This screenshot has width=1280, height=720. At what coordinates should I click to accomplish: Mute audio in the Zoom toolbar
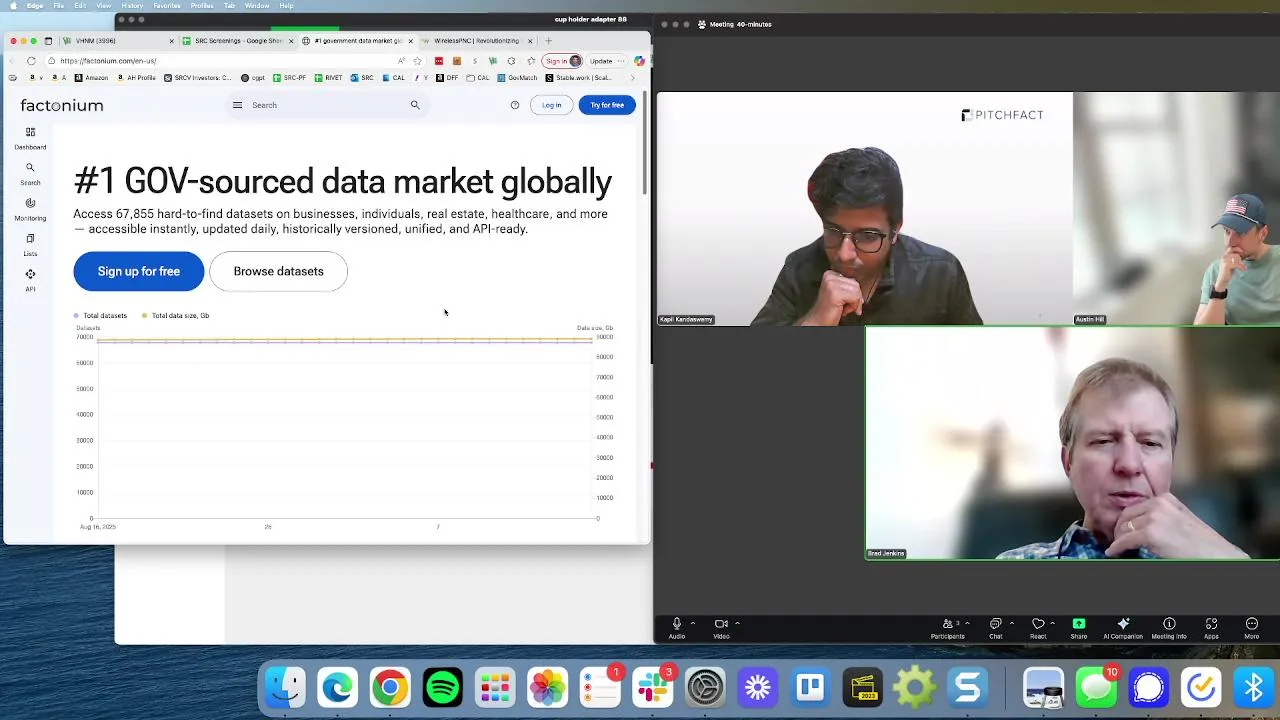coord(677,627)
